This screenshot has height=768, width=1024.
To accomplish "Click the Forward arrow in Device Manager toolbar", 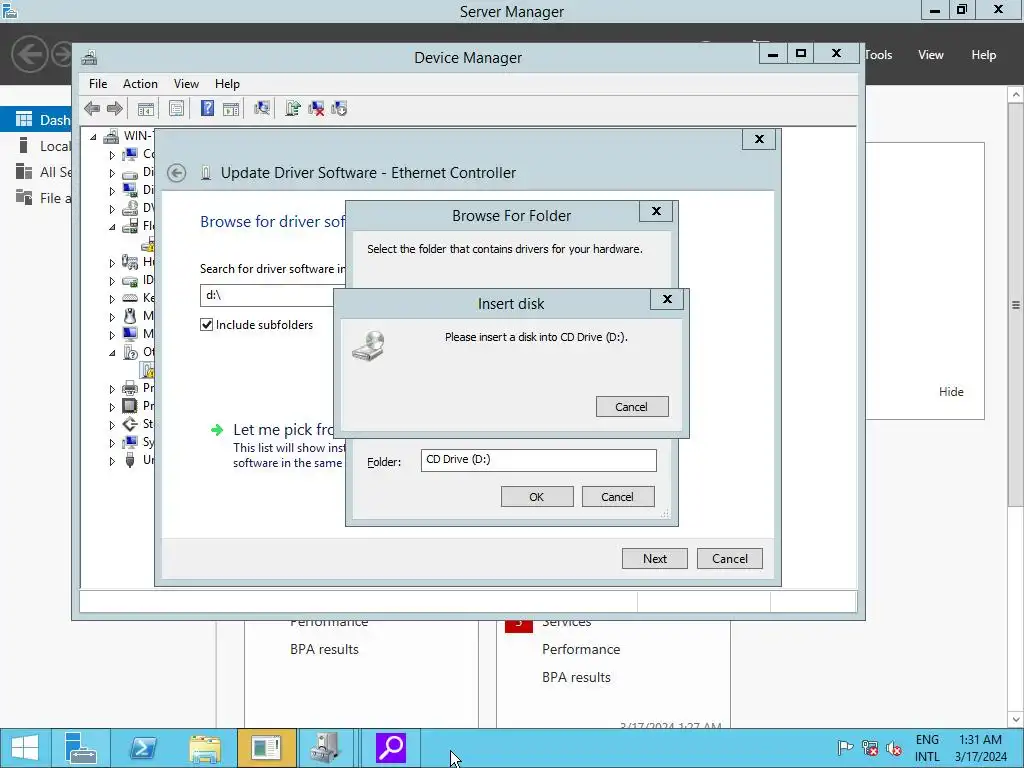I will [114, 108].
